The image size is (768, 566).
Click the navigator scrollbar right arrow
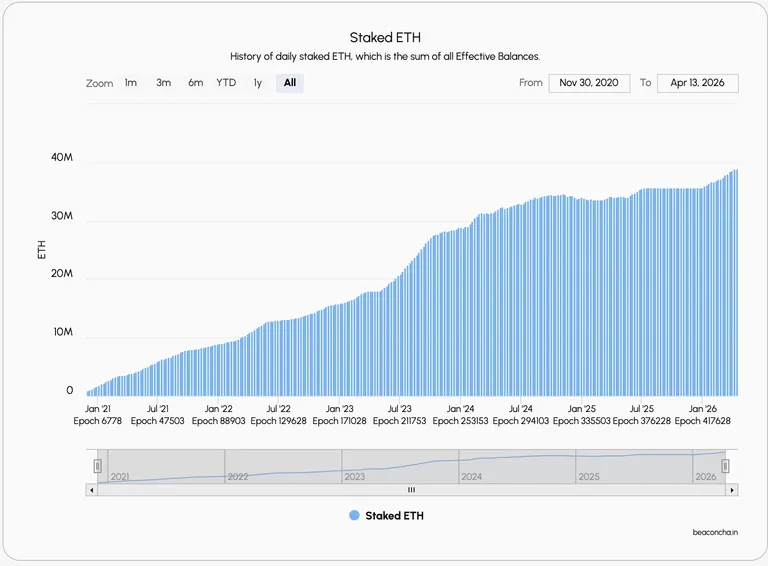(x=732, y=490)
